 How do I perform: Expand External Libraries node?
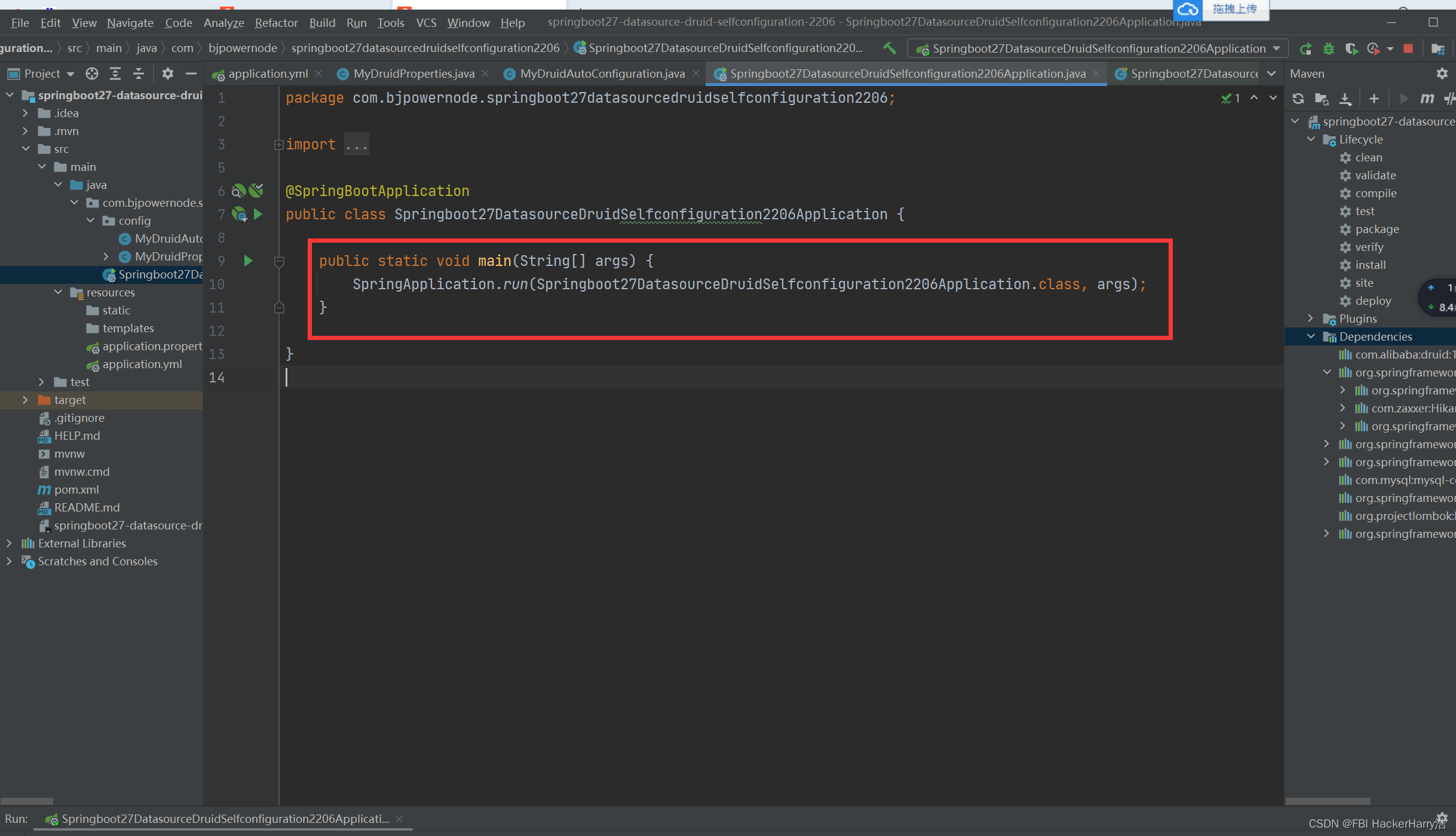[x=9, y=543]
